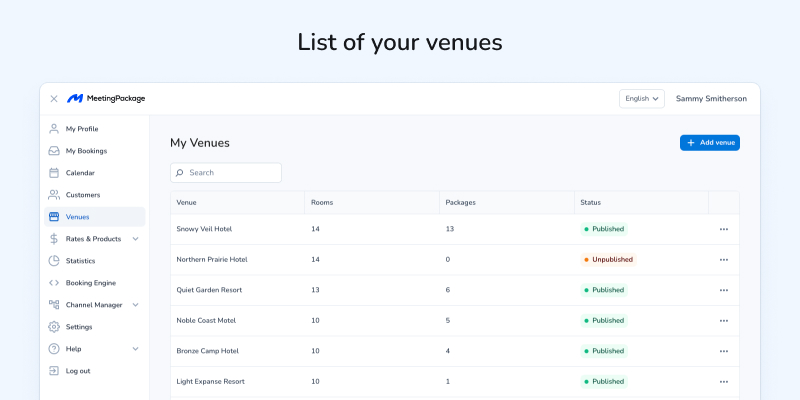Click the Log out icon
The image size is (800, 400).
pyautogui.click(x=54, y=371)
